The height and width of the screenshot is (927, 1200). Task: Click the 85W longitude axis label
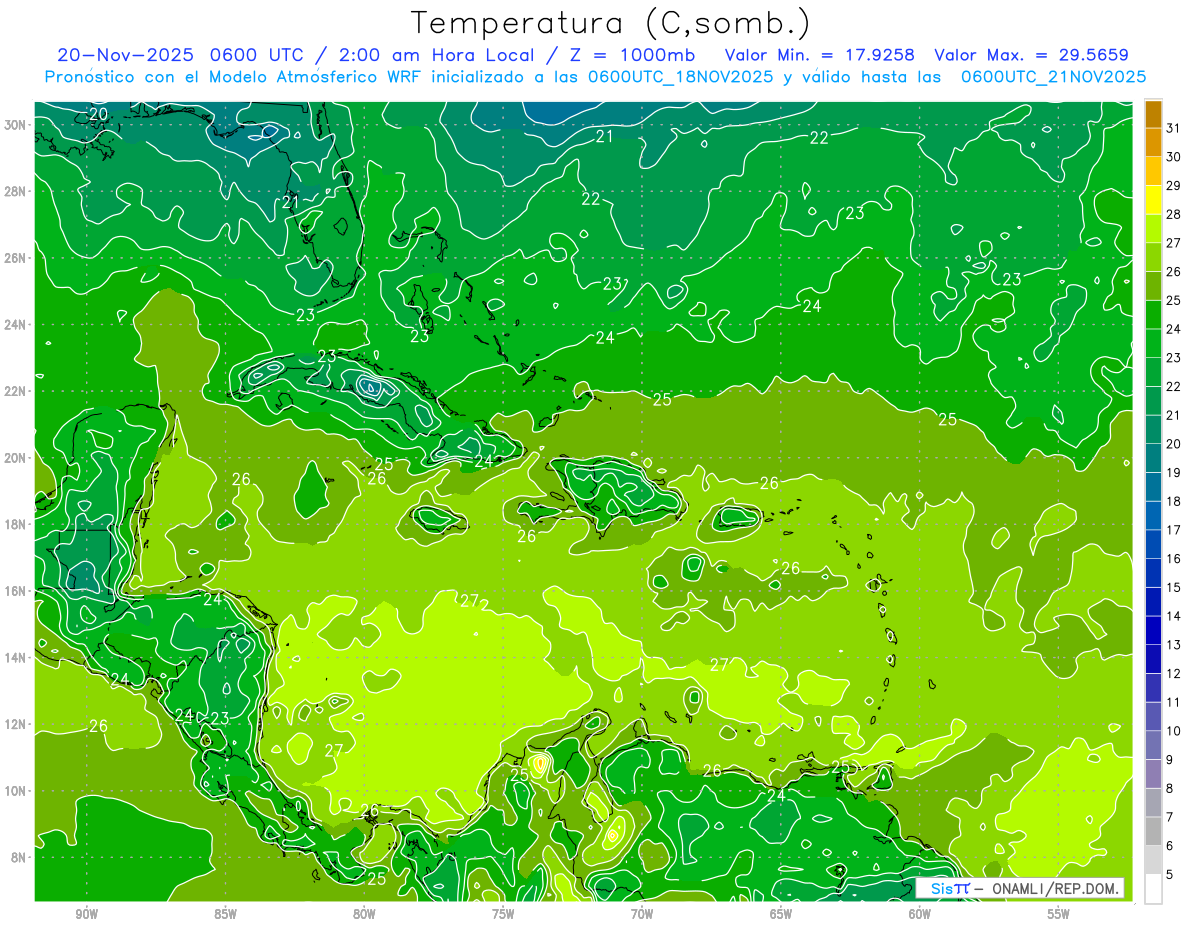[x=225, y=915]
